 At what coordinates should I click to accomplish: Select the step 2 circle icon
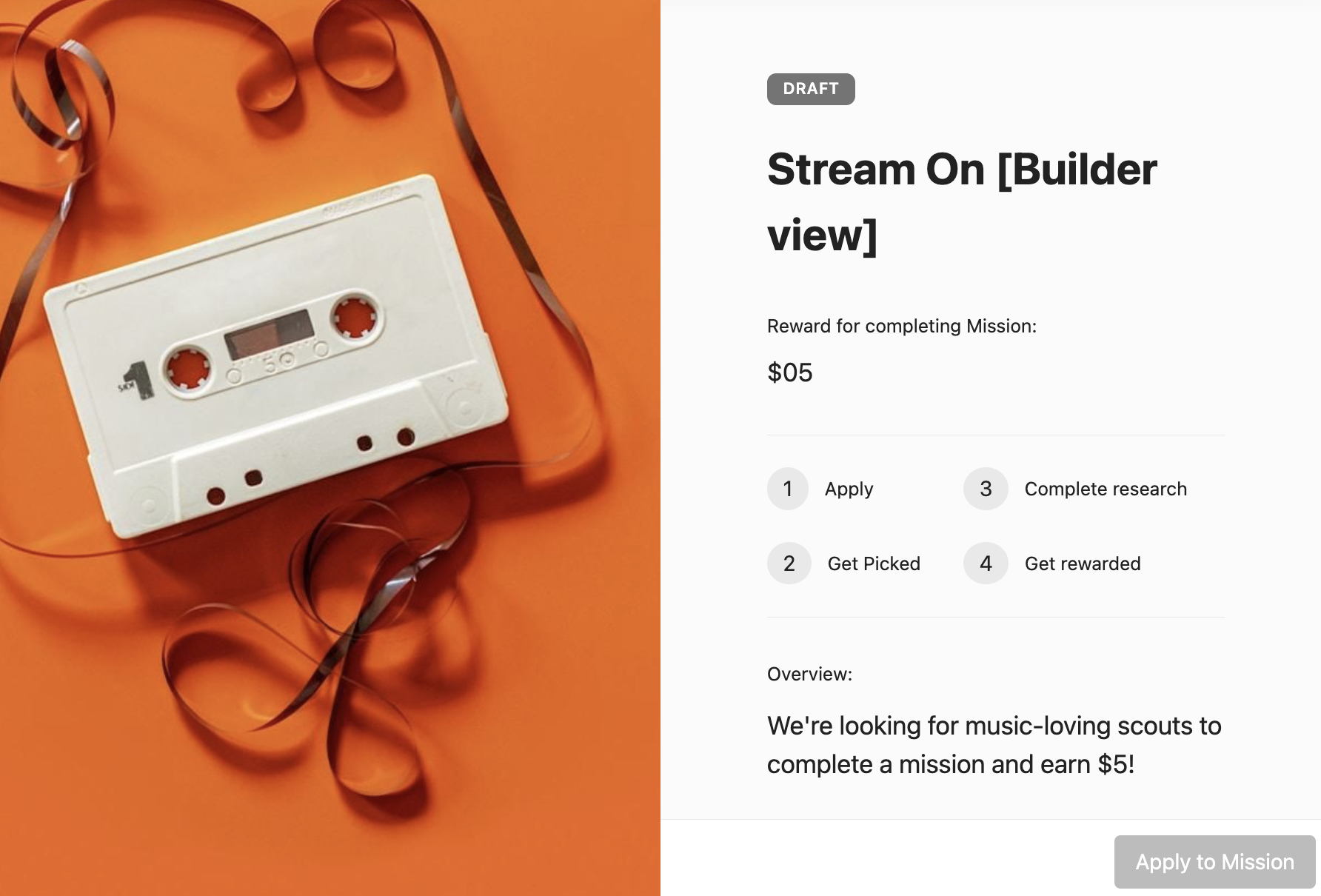coord(789,564)
